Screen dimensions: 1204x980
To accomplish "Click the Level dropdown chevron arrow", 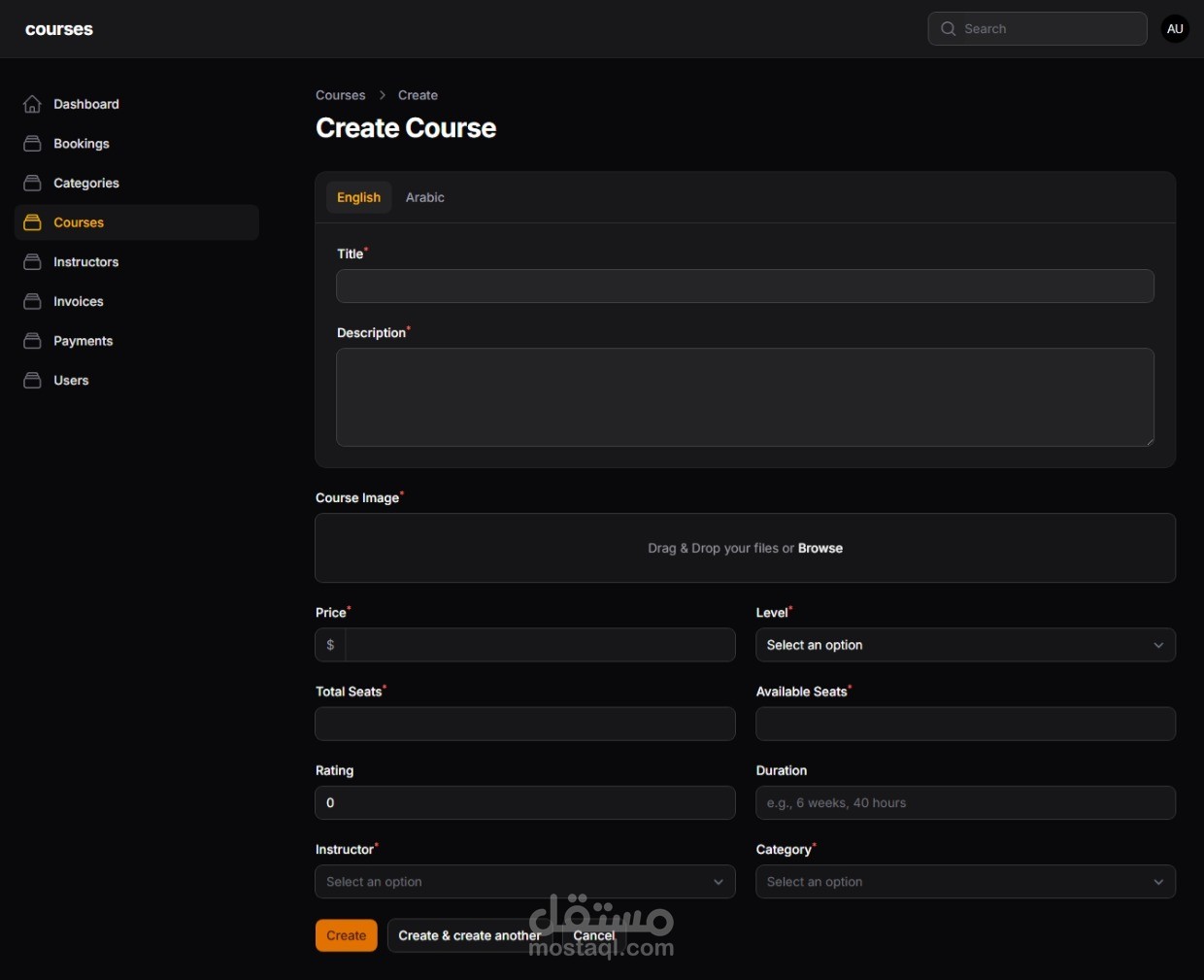I will pos(1158,645).
